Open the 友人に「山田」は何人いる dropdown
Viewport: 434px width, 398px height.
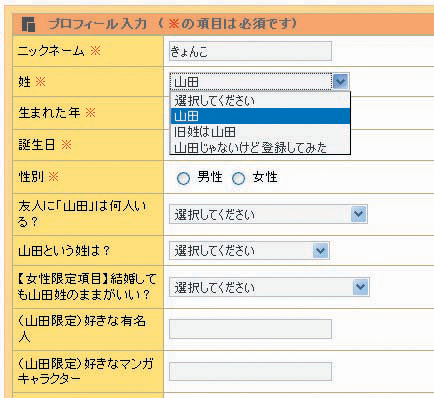268,214
